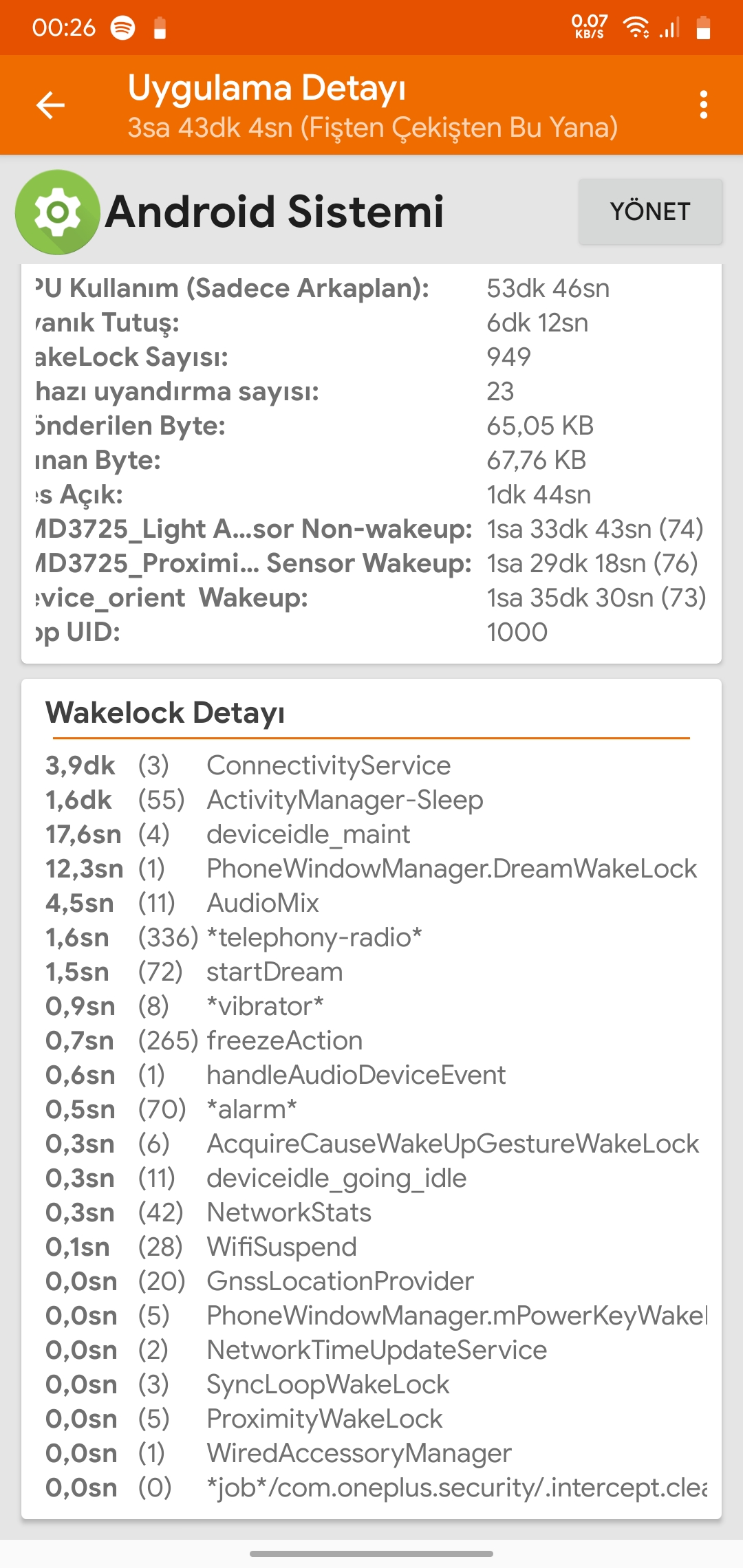This screenshot has width=743, height=1568.
Task: Tap the back arrow in the header
Action: (50, 105)
